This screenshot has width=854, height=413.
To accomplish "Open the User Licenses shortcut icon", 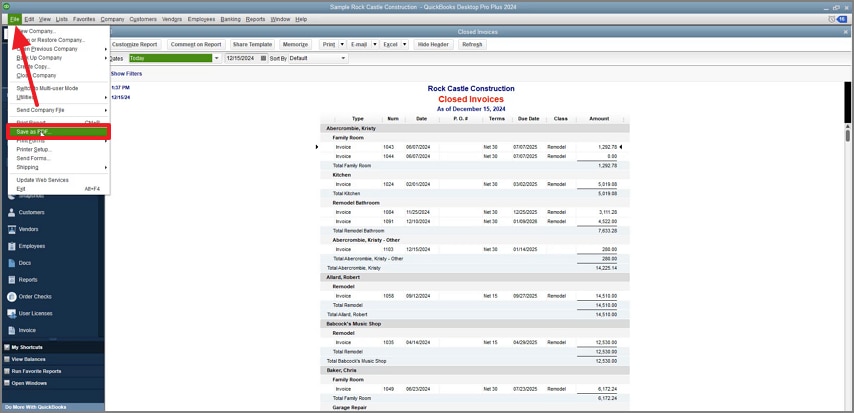I will [11, 314].
